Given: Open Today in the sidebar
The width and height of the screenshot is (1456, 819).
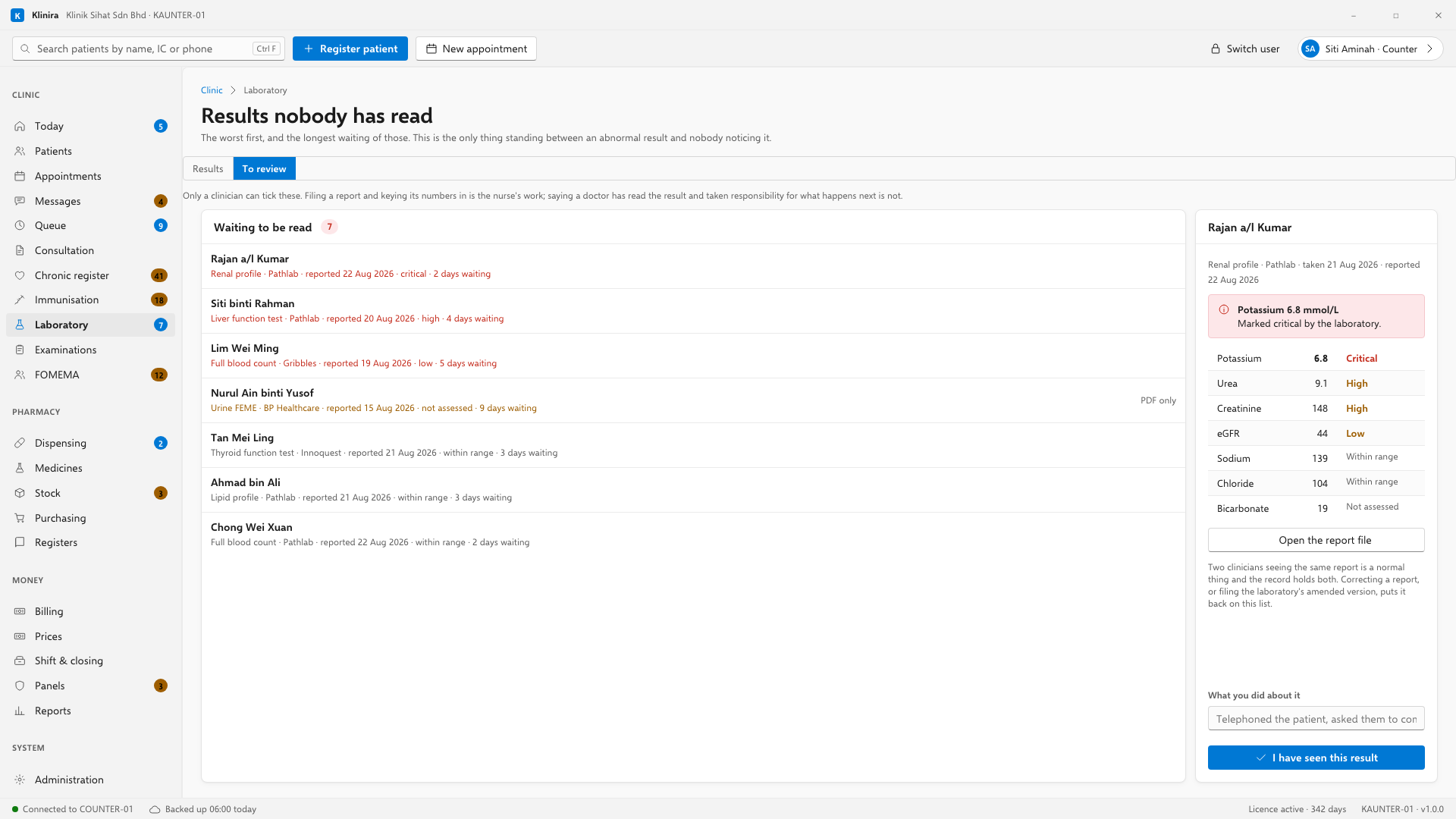Looking at the screenshot, I should click(x=90, y=126).
